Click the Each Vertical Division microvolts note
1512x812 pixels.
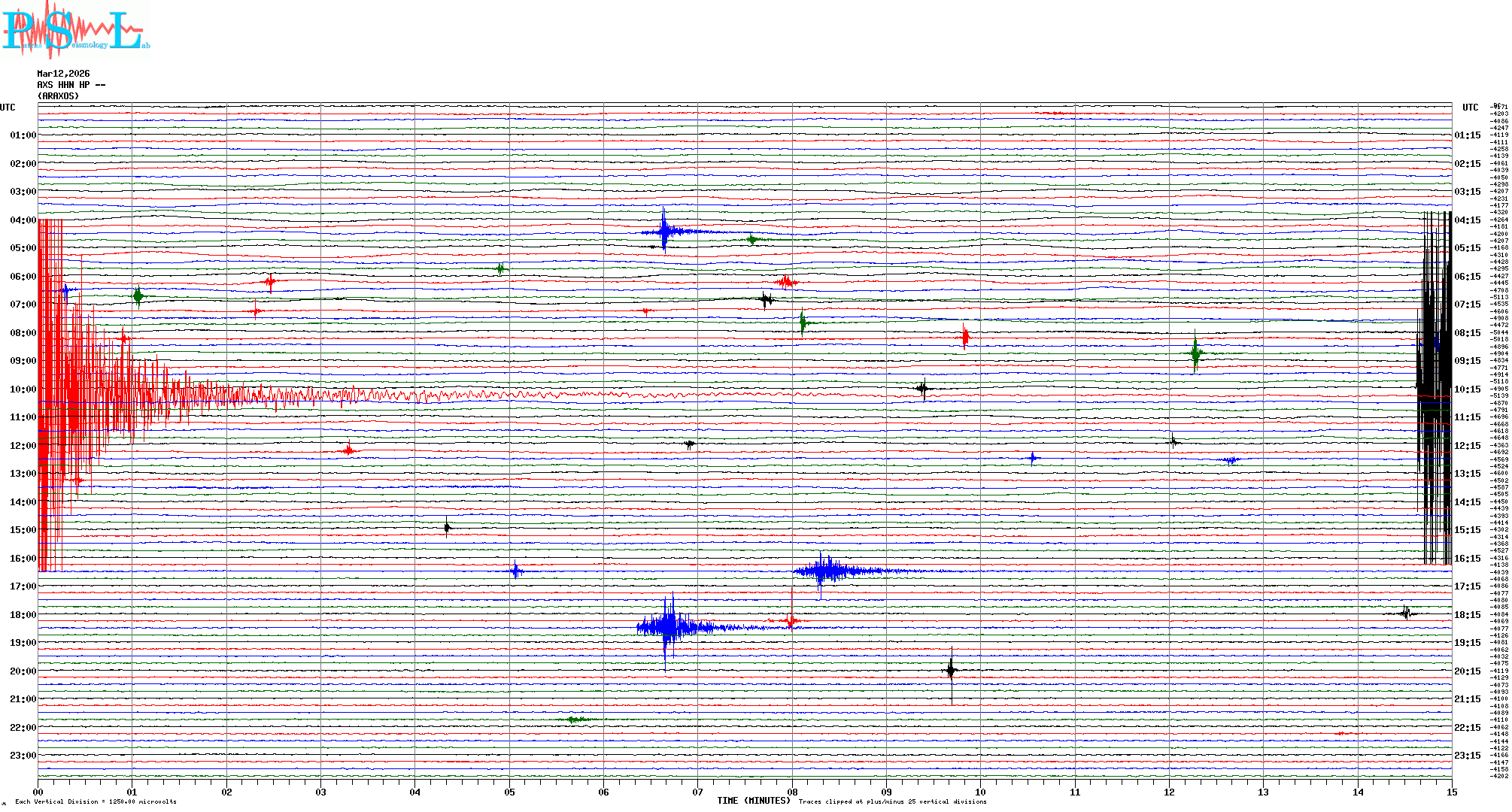tap(96, 801)
